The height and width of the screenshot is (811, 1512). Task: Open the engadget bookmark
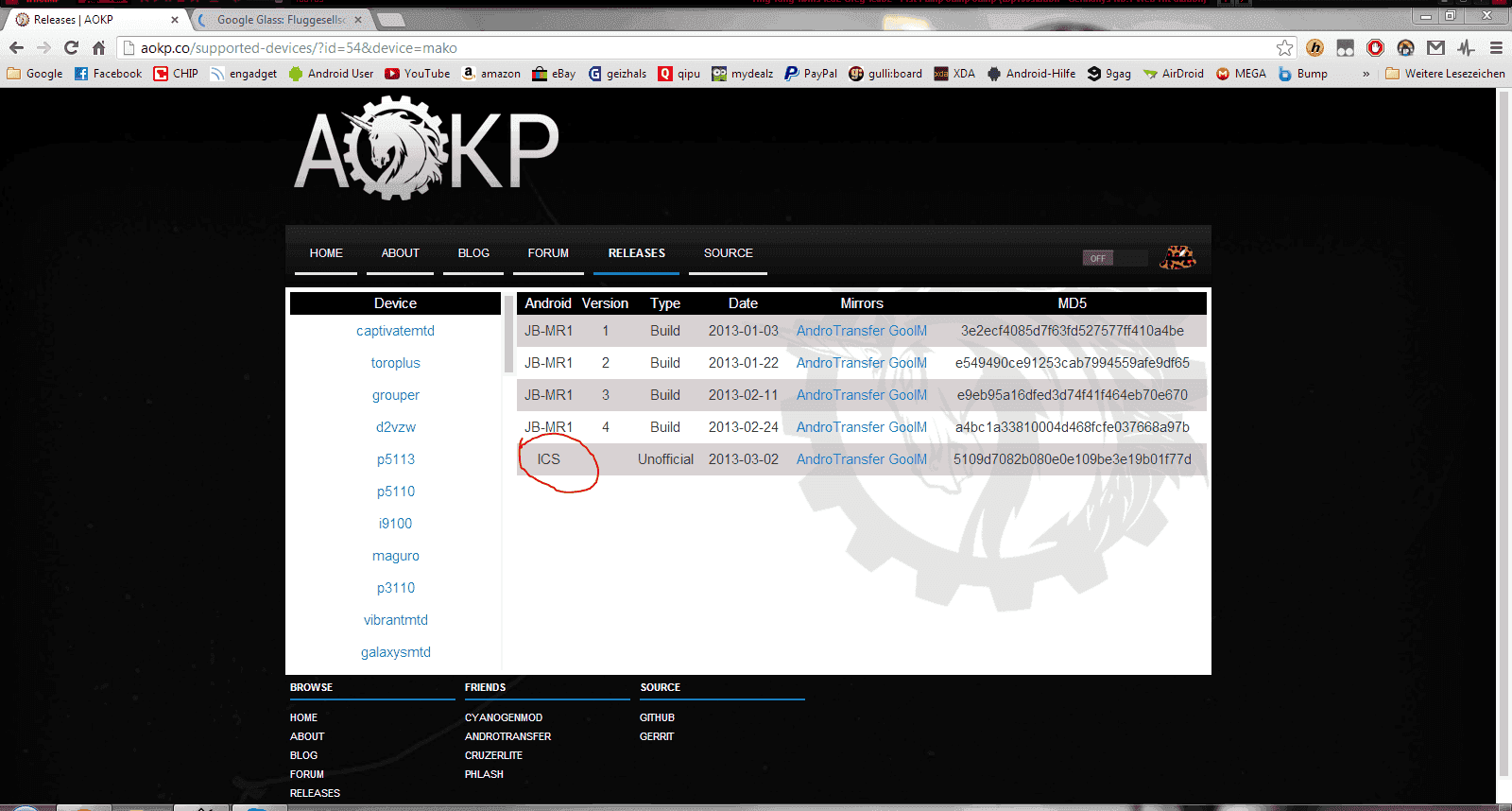(x=244, y=74)
